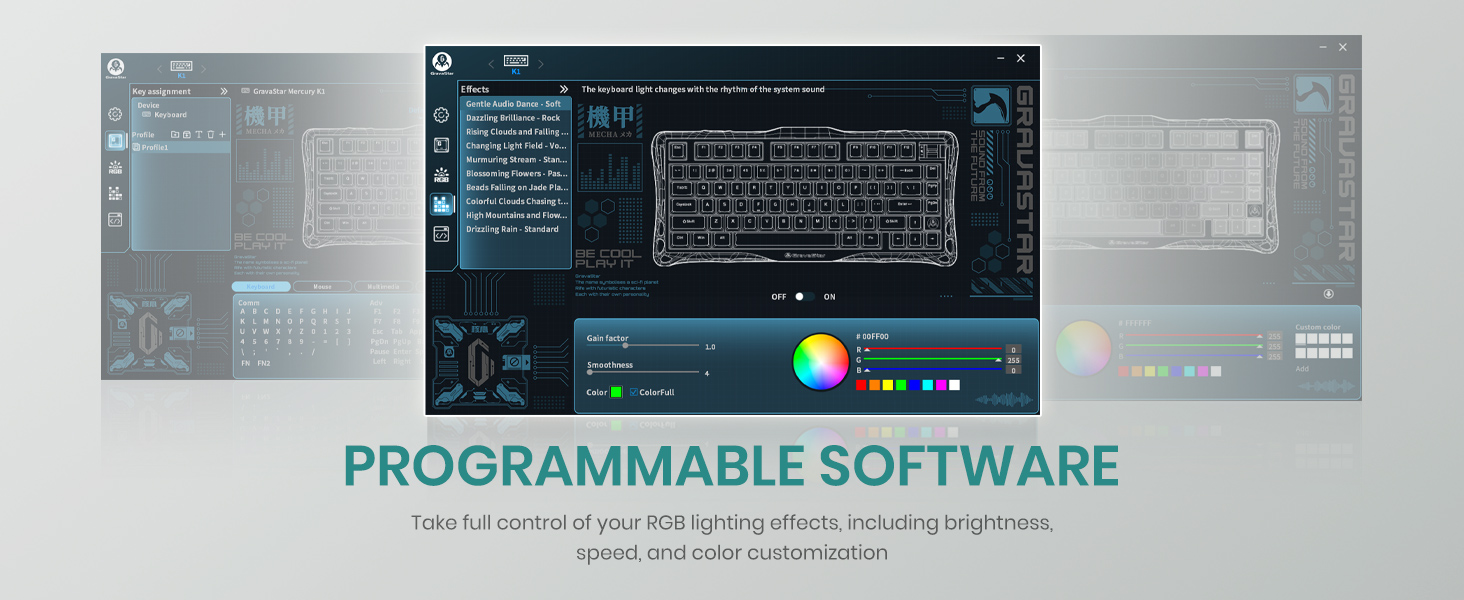Click first custom color slot in right window
Screen dimensions: 1464x600
click(x=1301, y=340)
